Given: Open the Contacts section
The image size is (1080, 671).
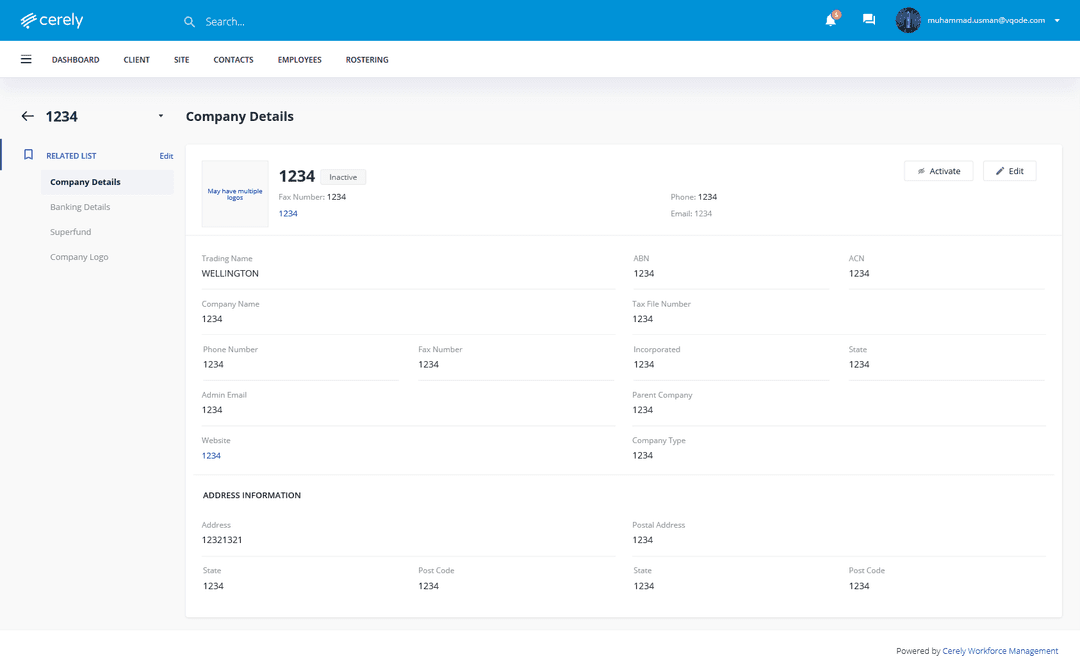Looking at the screenshot, I should [233, 59].
